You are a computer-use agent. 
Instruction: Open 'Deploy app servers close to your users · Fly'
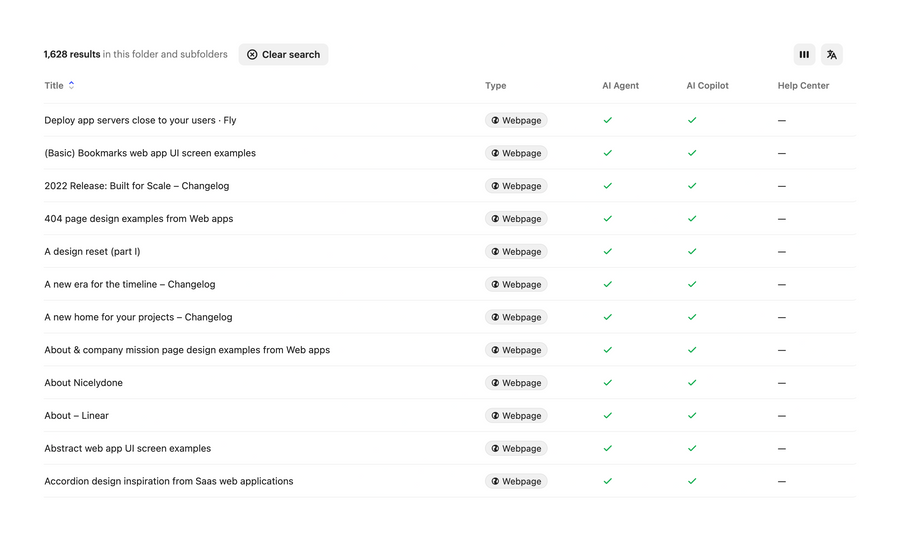140,120
